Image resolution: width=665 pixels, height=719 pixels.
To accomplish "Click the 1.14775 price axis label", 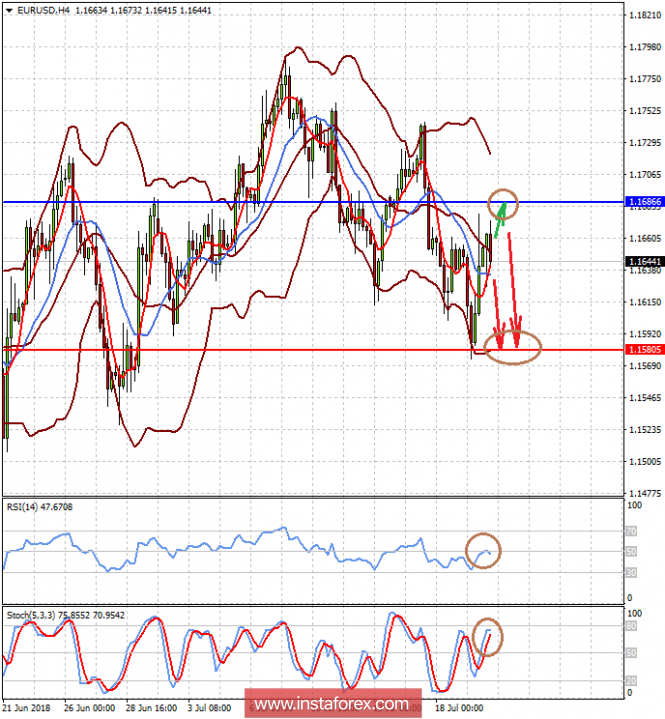I will (642, 494).
